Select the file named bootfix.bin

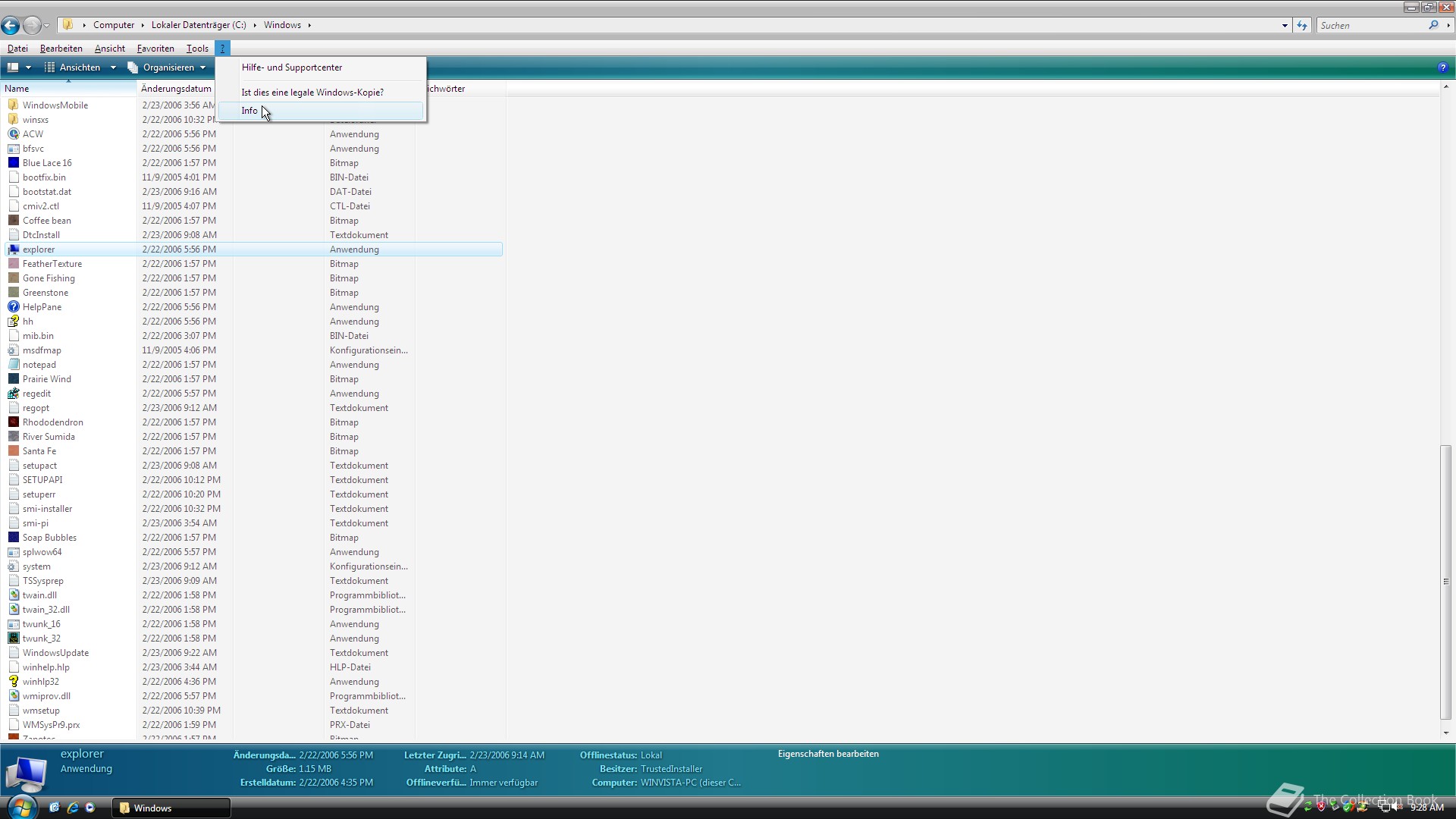click(44, 177)
